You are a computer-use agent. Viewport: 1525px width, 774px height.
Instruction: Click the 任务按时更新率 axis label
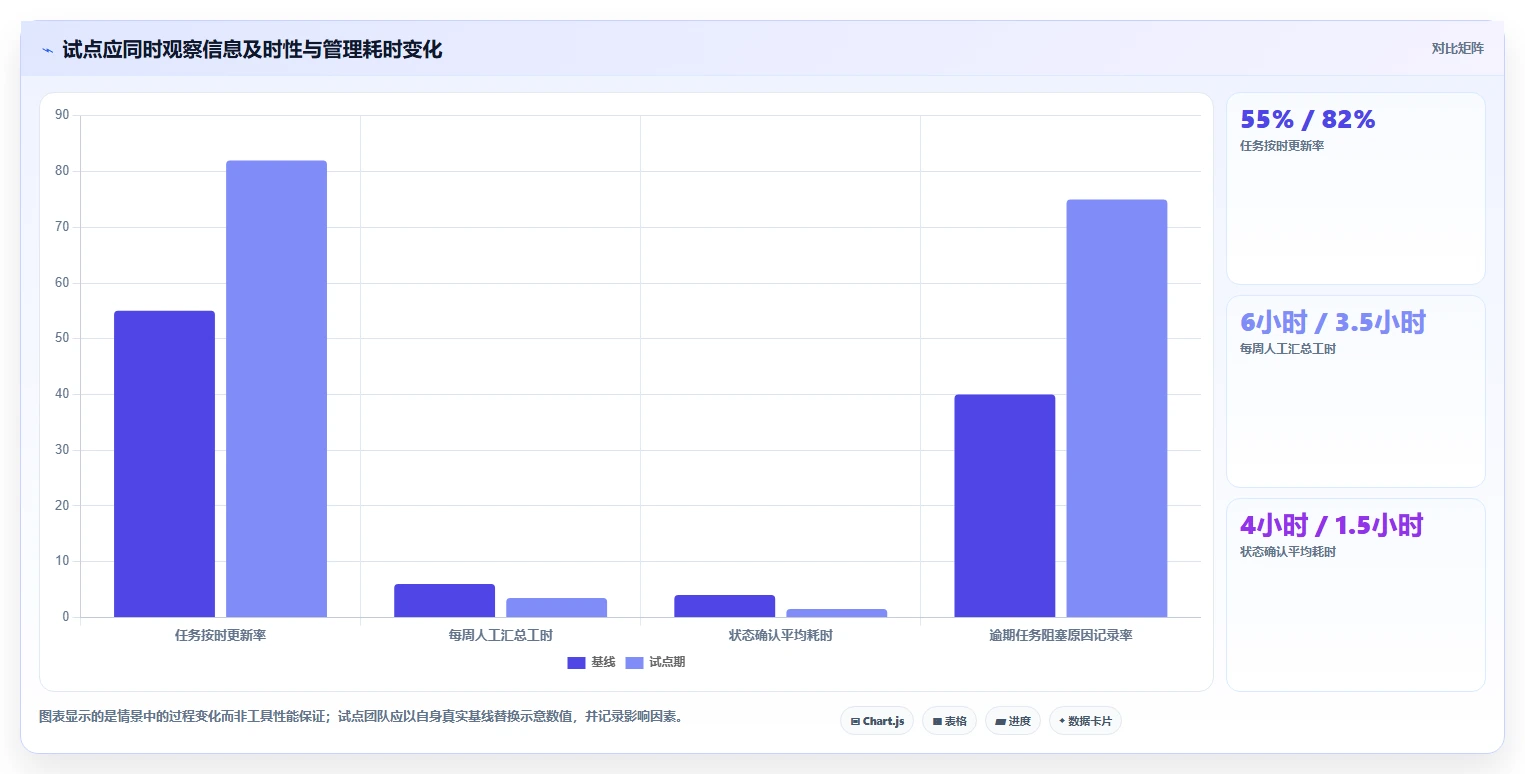point(220,635)
